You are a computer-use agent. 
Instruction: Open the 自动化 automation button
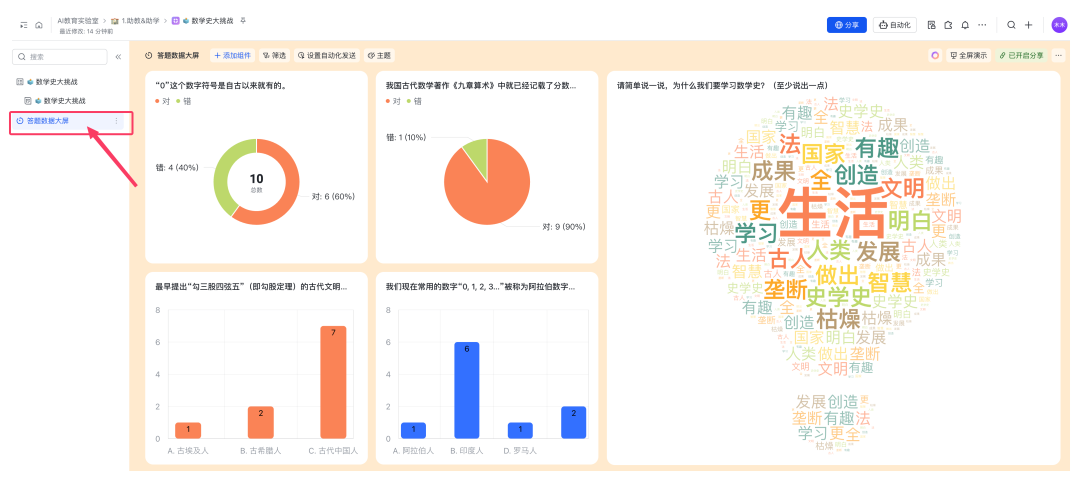point(895,25)
